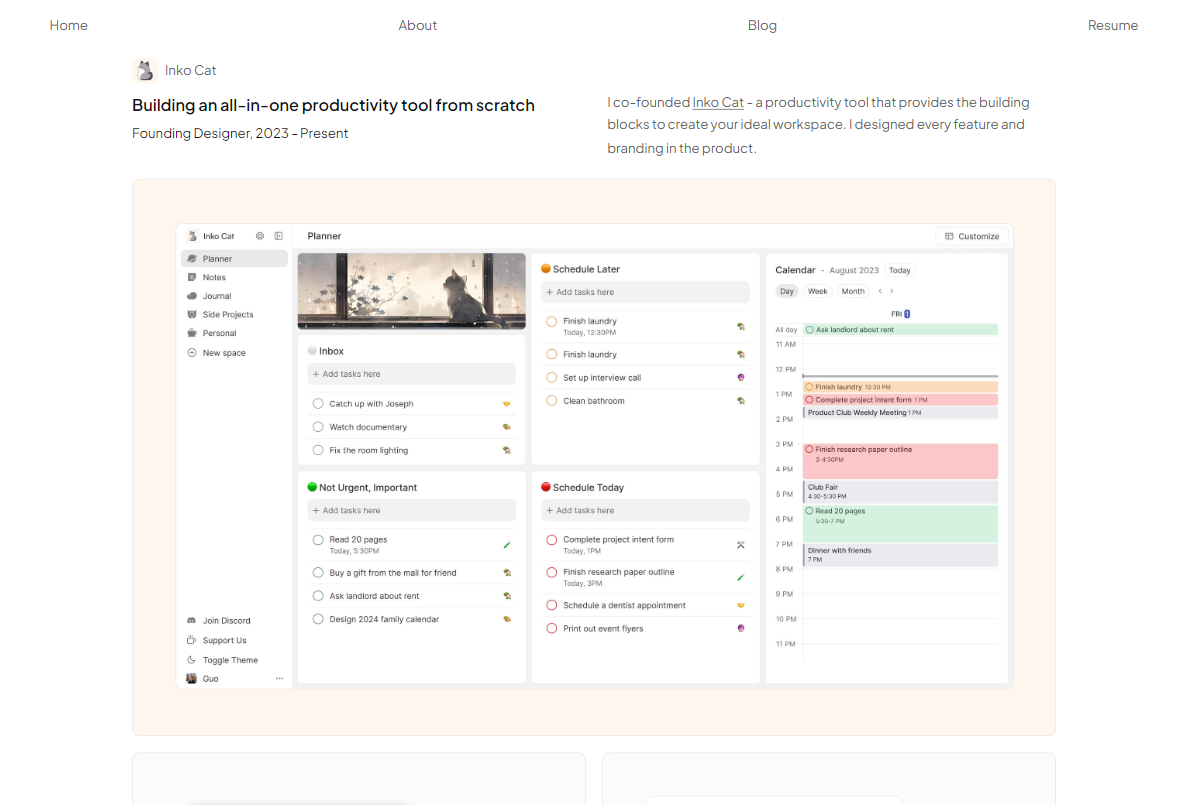Click the Join Discord icon in sidebar
1188x805 pixels.
[192, 621]
